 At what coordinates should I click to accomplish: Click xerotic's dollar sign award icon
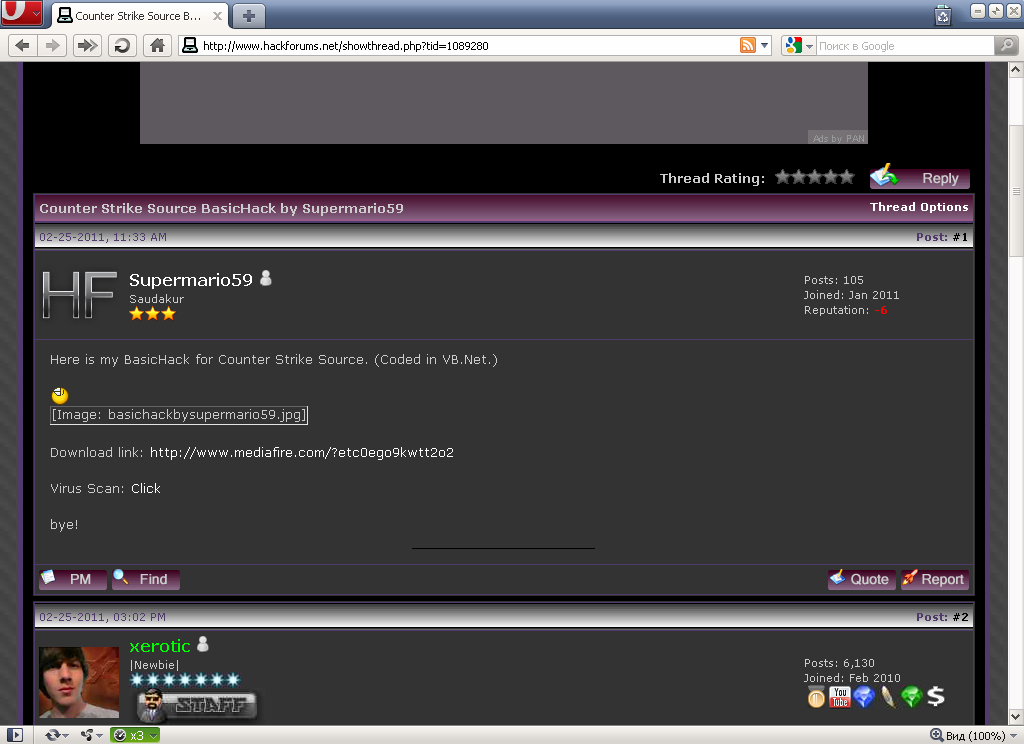936,696
